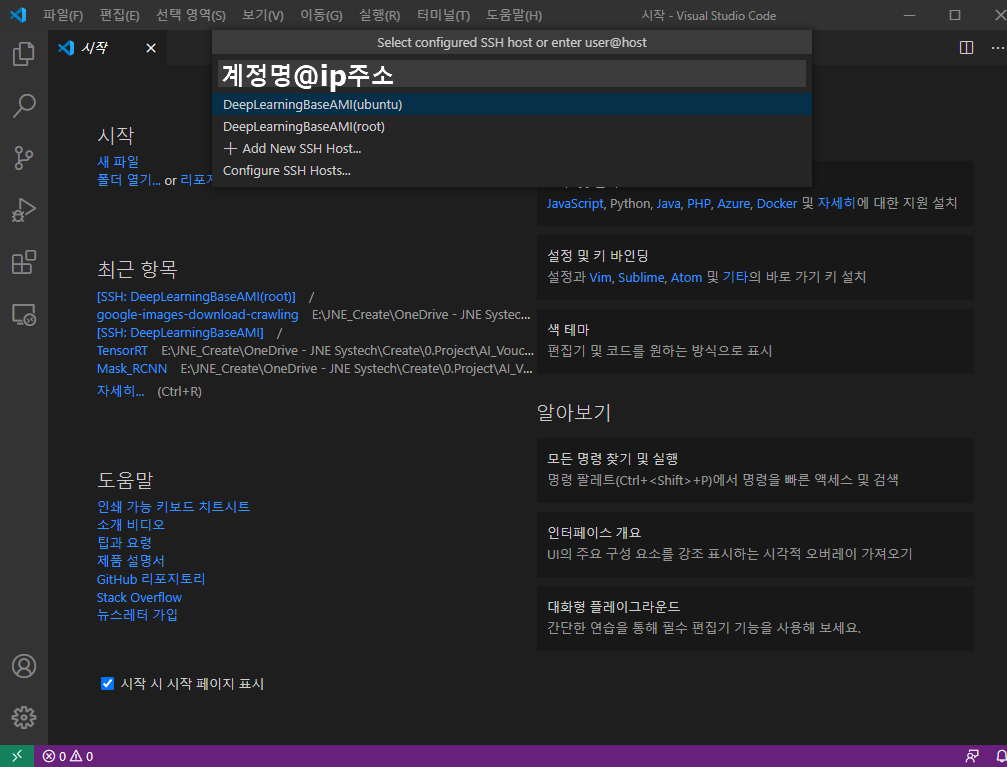Open 인터페이스 개요 card
The height and width of the screenshot is (767, 1007).
pyautogui.click(x=755, y=544)
